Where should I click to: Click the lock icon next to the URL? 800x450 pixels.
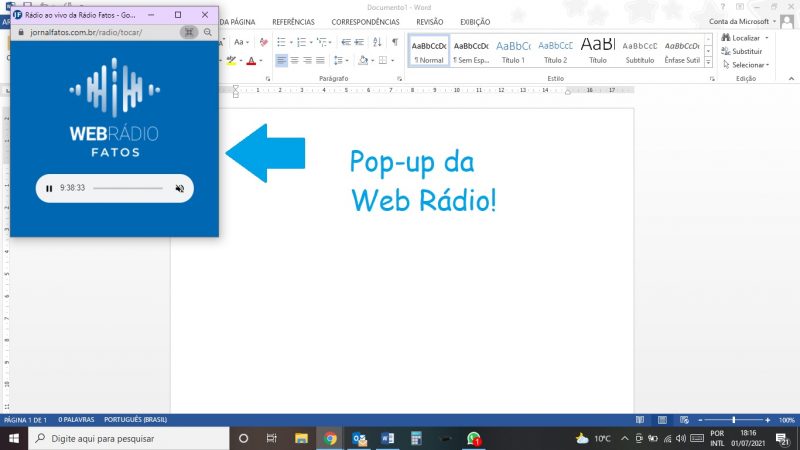pyautogui.click(x=21, y=32)
